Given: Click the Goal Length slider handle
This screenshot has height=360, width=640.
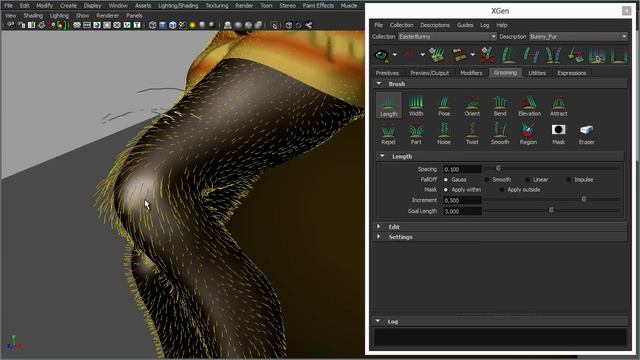Looking at the screenshot, I should 551,210.
